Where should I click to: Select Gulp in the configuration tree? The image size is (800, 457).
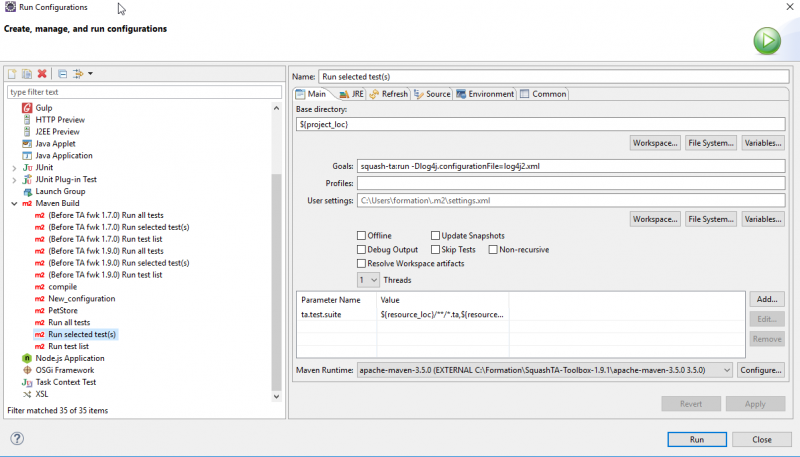(x=43, y=107)
